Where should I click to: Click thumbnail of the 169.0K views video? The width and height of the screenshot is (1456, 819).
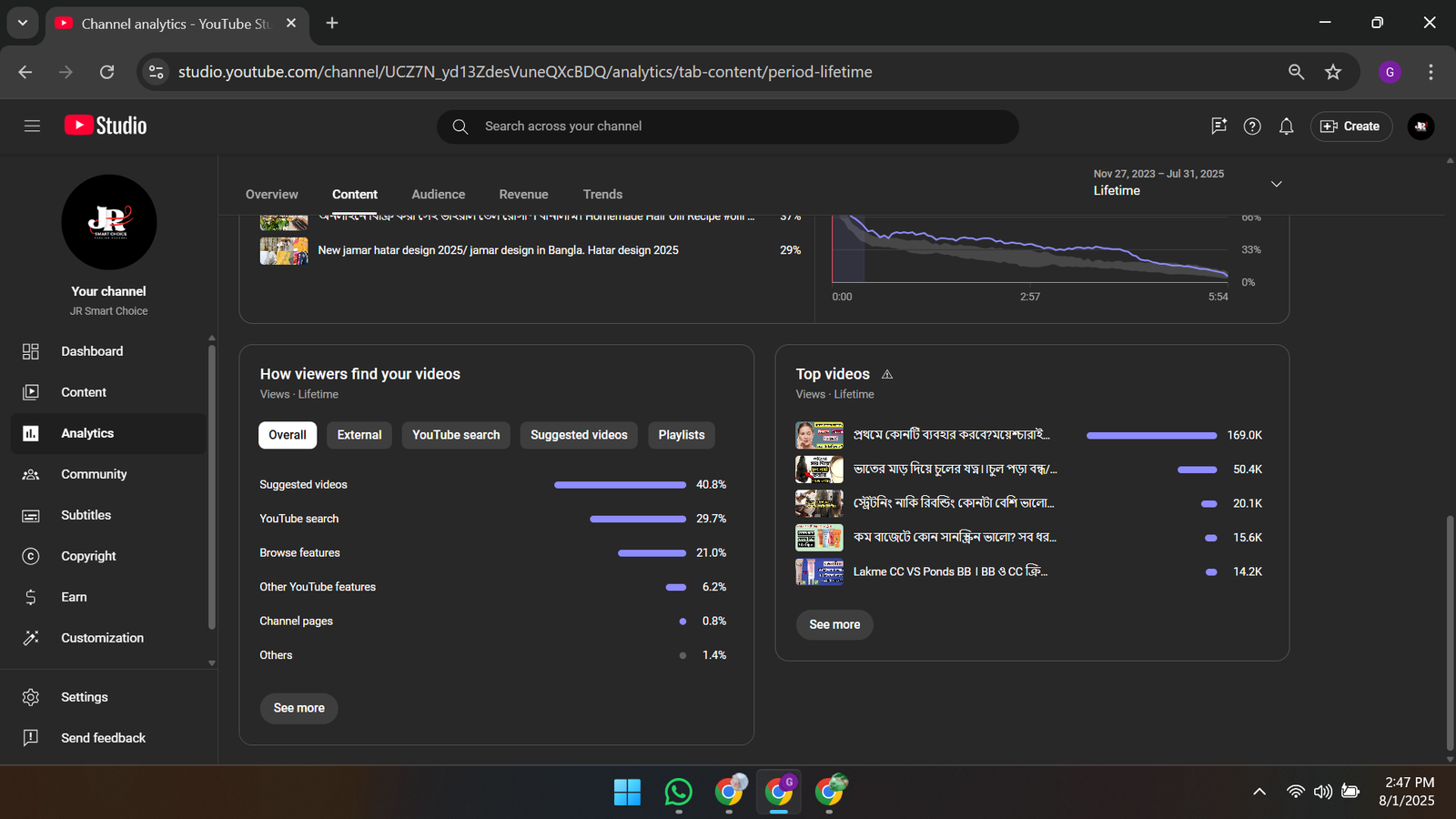click(x=819, y=435)
